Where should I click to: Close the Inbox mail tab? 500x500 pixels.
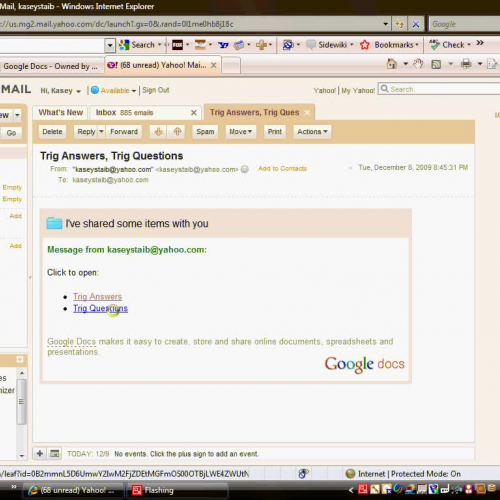[x=194, y=113]
